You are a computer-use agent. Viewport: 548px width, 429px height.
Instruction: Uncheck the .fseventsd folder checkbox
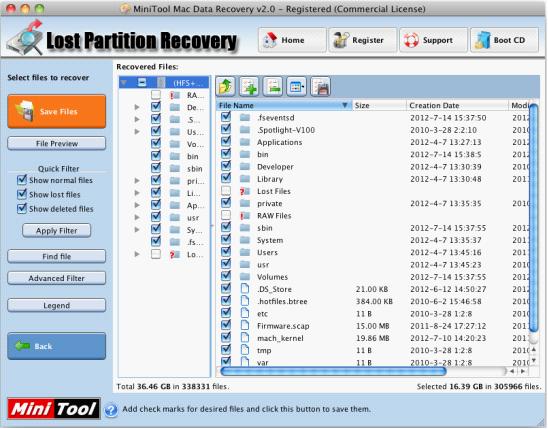(226, 117)
